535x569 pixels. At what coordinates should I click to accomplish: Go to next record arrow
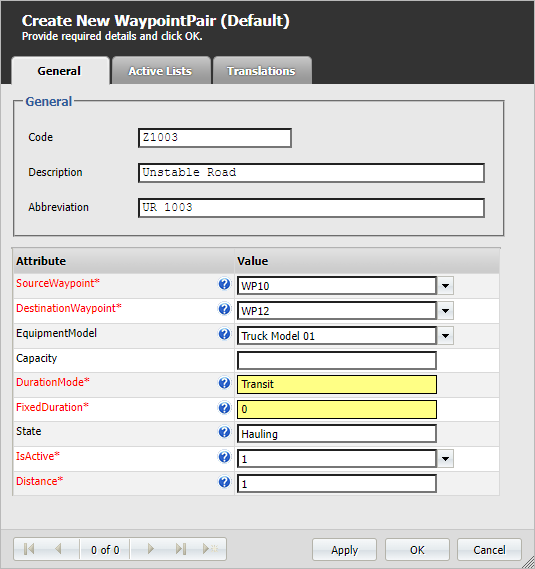click(x=151, y=549)
